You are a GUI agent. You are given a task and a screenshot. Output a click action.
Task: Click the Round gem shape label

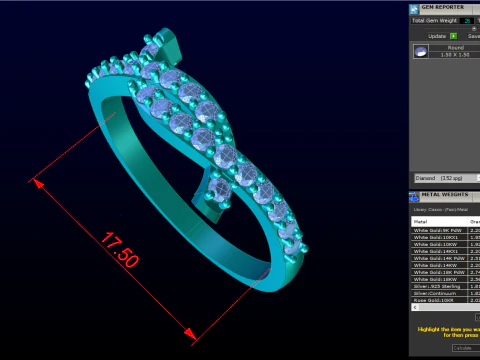455,48
